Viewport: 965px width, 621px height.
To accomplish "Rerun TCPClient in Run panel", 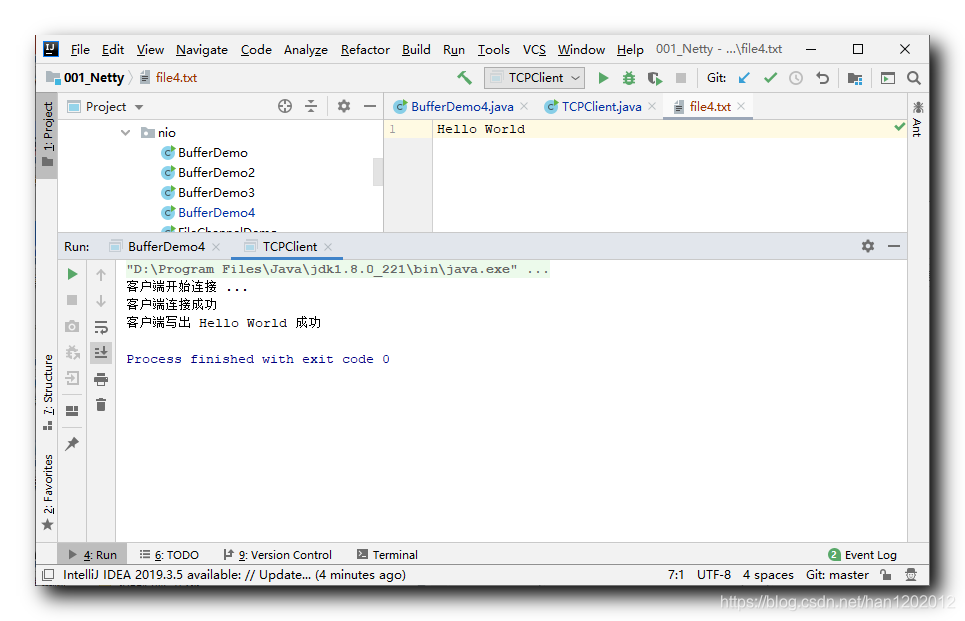I will point(72,274).
